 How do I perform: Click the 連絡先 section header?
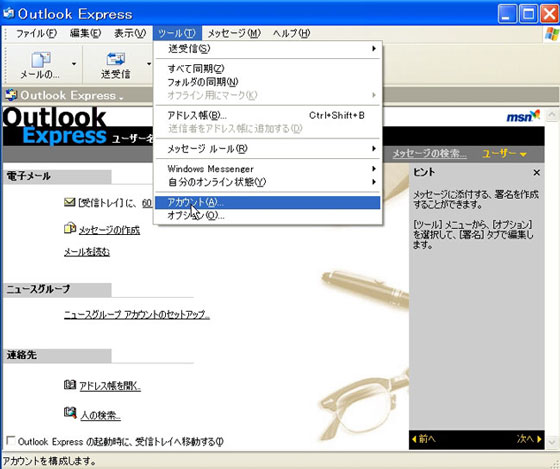tap(57, 355)
